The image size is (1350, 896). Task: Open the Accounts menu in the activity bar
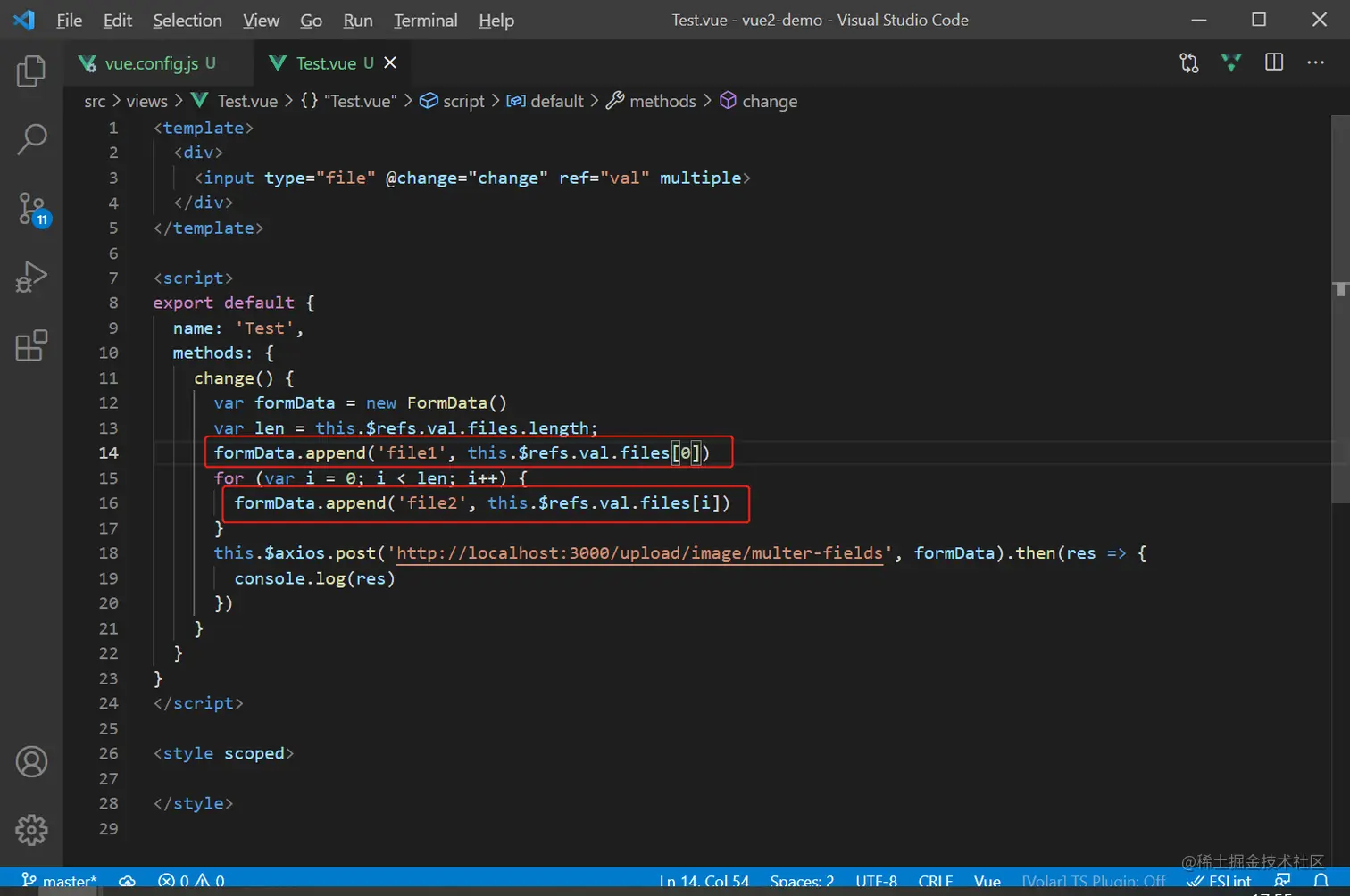point(31,761)
